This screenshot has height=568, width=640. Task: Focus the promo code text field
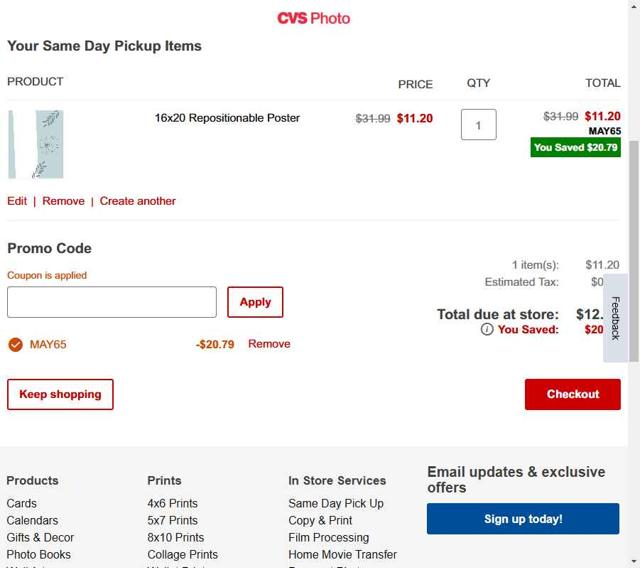click(112, 302)
